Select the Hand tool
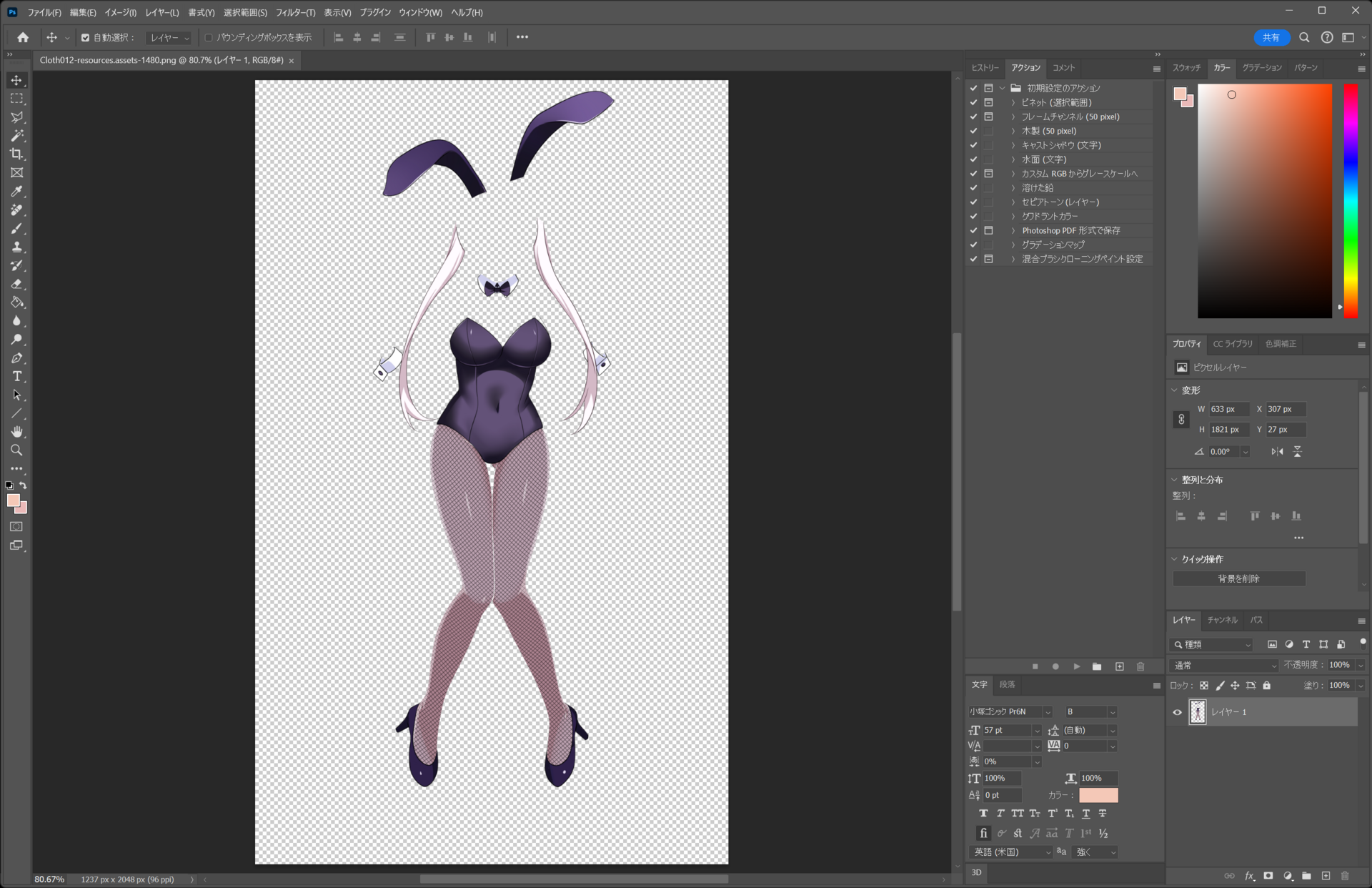1372x888 pixels. [16, 432]
